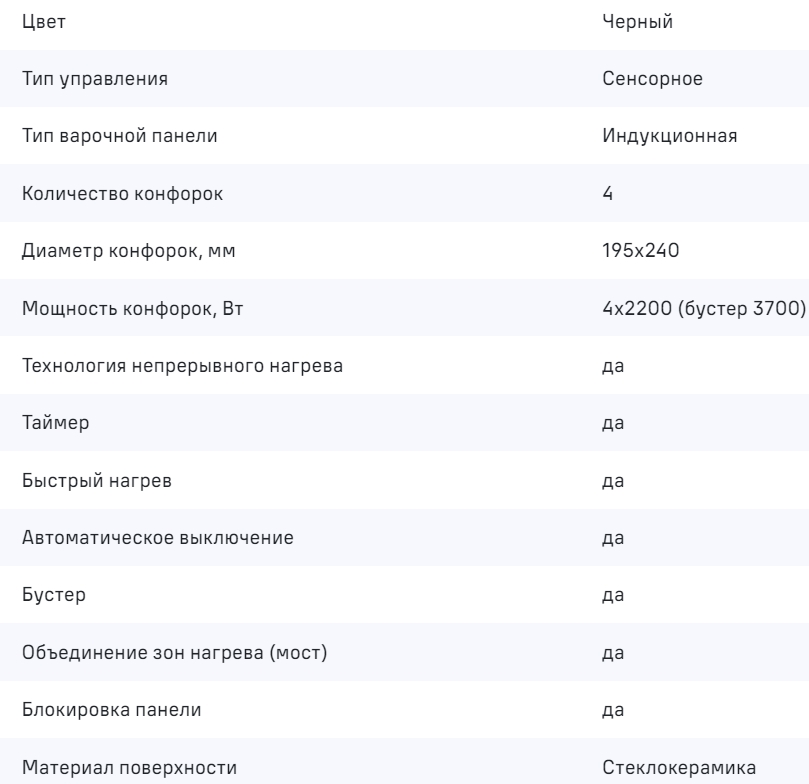Click the "Мощность конфорок, Вт" label
Image resolution: width=809 pixels, height=784 pixels.
coord(119,308)
